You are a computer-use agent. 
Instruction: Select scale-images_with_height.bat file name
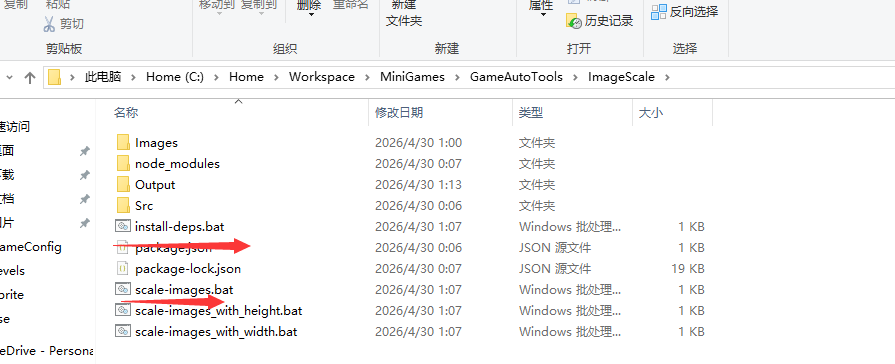(x=219, y=311)
